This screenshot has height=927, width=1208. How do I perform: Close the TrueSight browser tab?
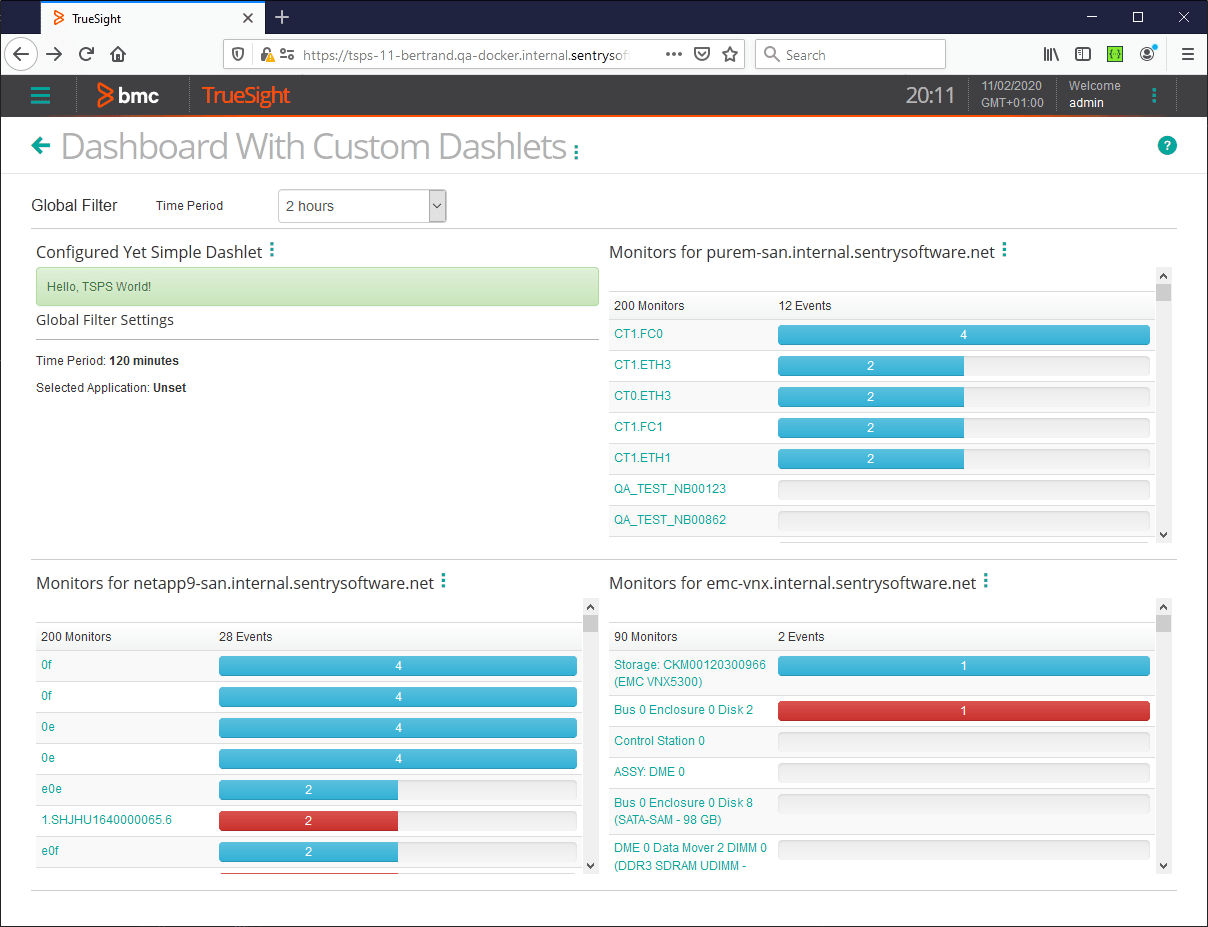(x=248, y=18)
